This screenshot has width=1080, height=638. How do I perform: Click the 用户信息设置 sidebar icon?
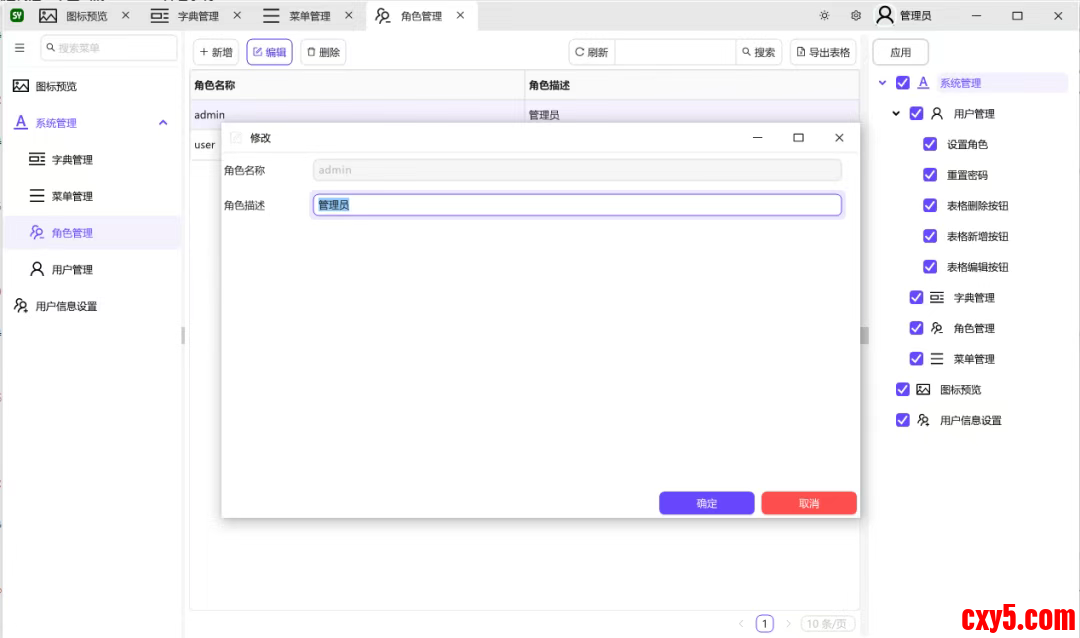[x=21, y=306]
